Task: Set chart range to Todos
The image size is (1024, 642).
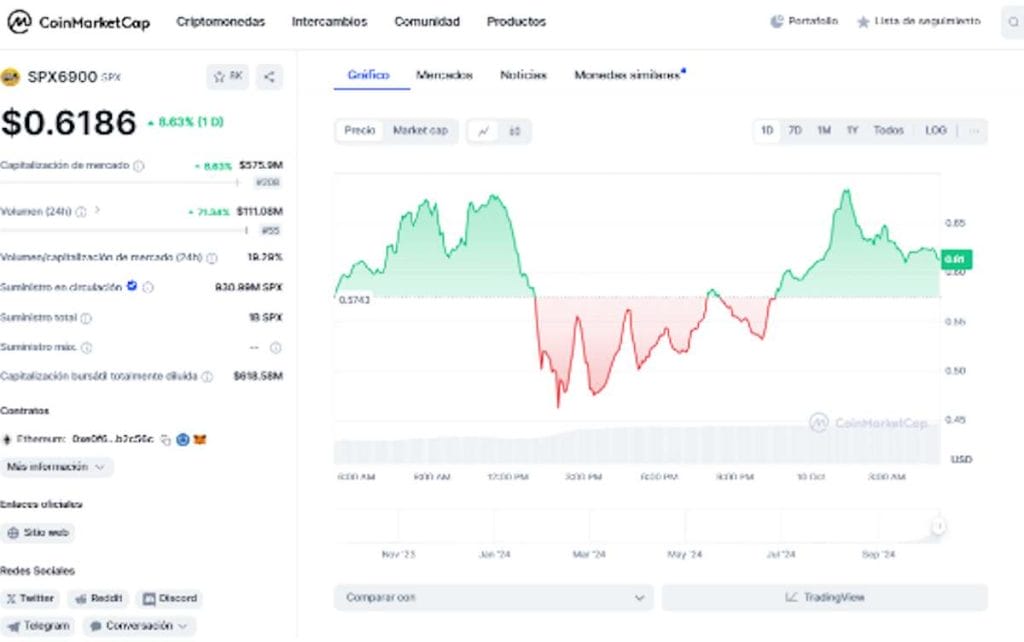Action: click(x=889, y=131)
